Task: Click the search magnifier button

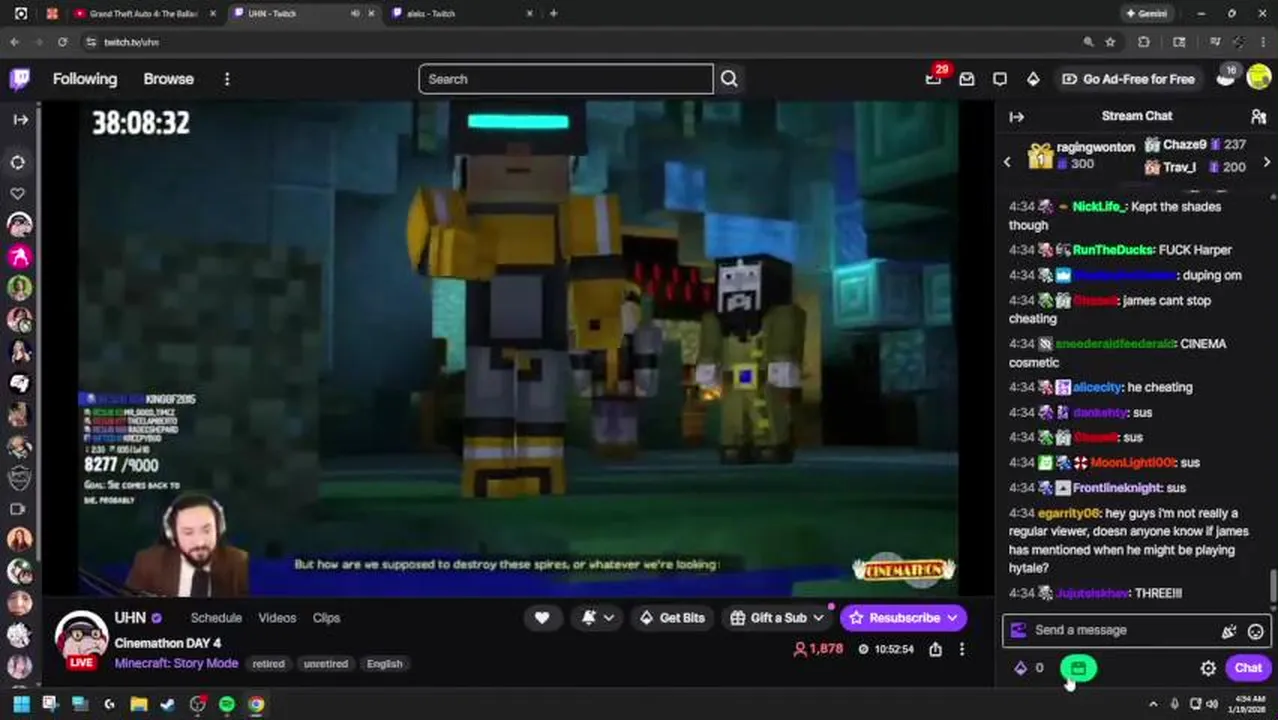Action: [729, 79]
